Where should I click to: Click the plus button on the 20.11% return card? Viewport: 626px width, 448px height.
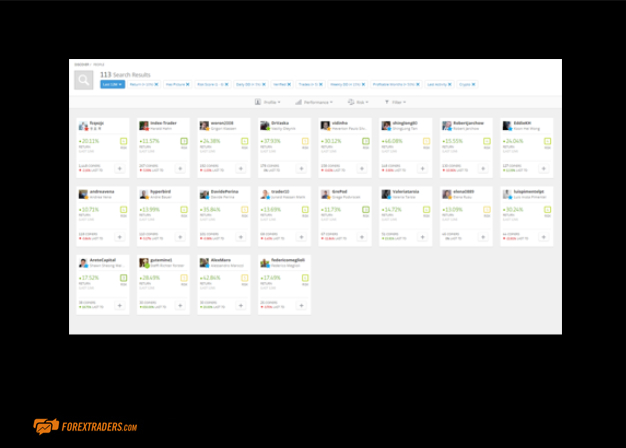[119, 168]
